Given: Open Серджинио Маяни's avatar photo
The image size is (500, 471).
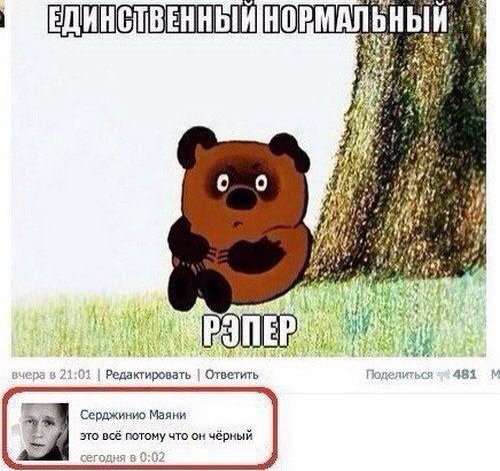Looking at the screenshot, I should click(44, 432).
